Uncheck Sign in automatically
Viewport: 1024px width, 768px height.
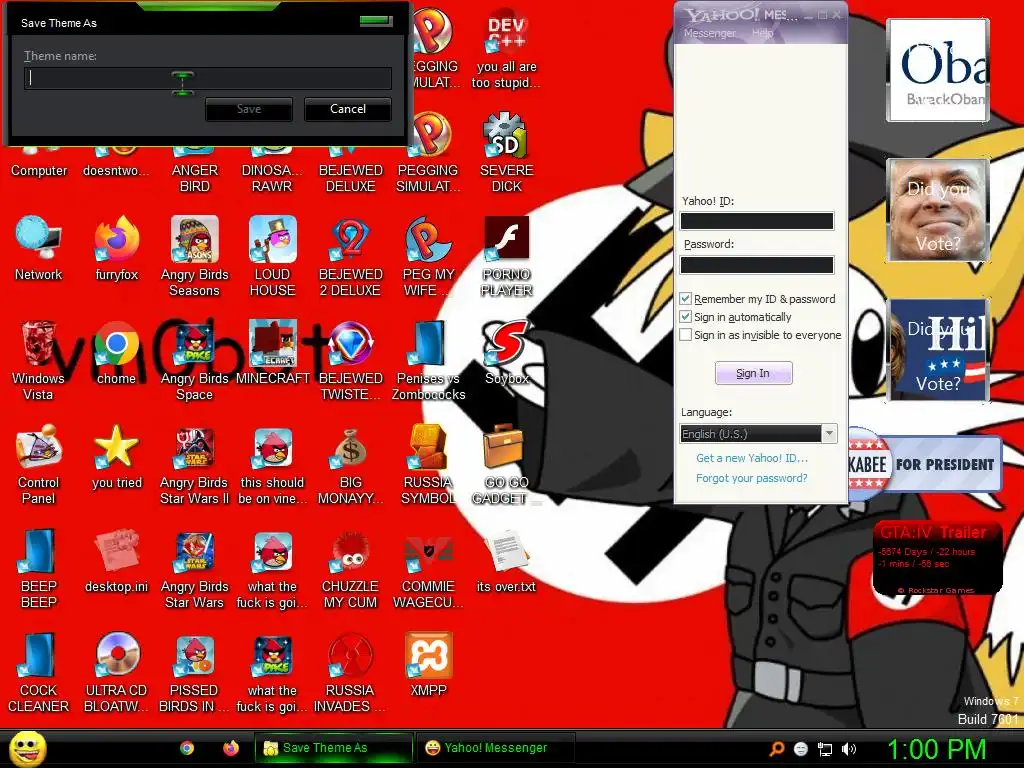685,317
